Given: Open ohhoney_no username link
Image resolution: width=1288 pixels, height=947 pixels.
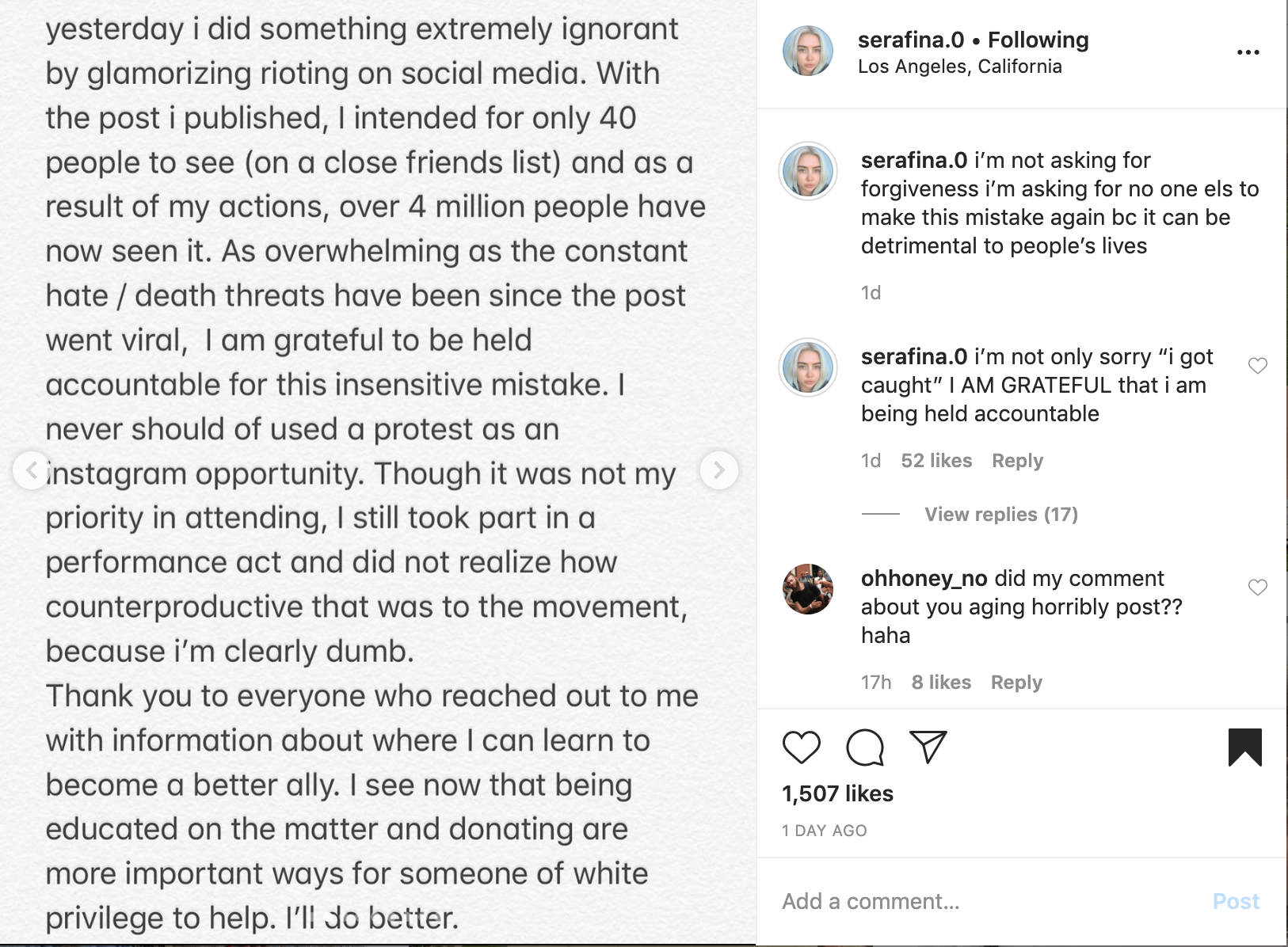Looking at the screenshot, I should (924, 578).
